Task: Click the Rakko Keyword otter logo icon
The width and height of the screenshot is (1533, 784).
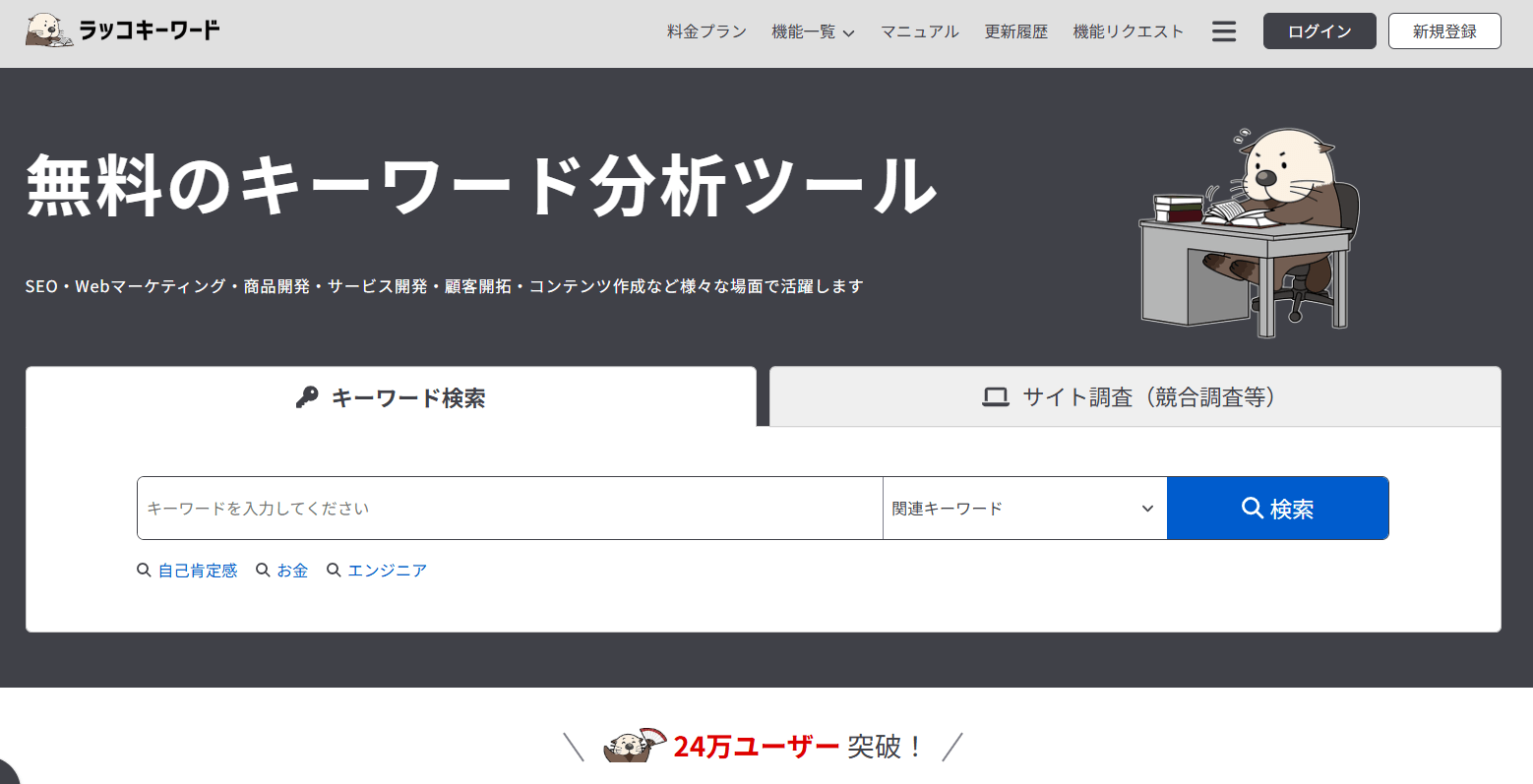Action: point(48,30)
